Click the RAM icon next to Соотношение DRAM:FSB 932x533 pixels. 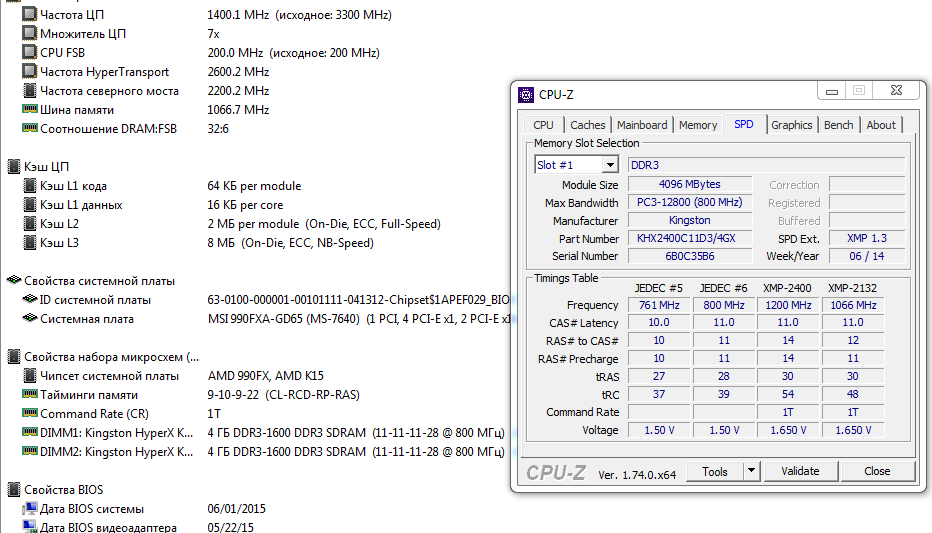pos(29,128)
